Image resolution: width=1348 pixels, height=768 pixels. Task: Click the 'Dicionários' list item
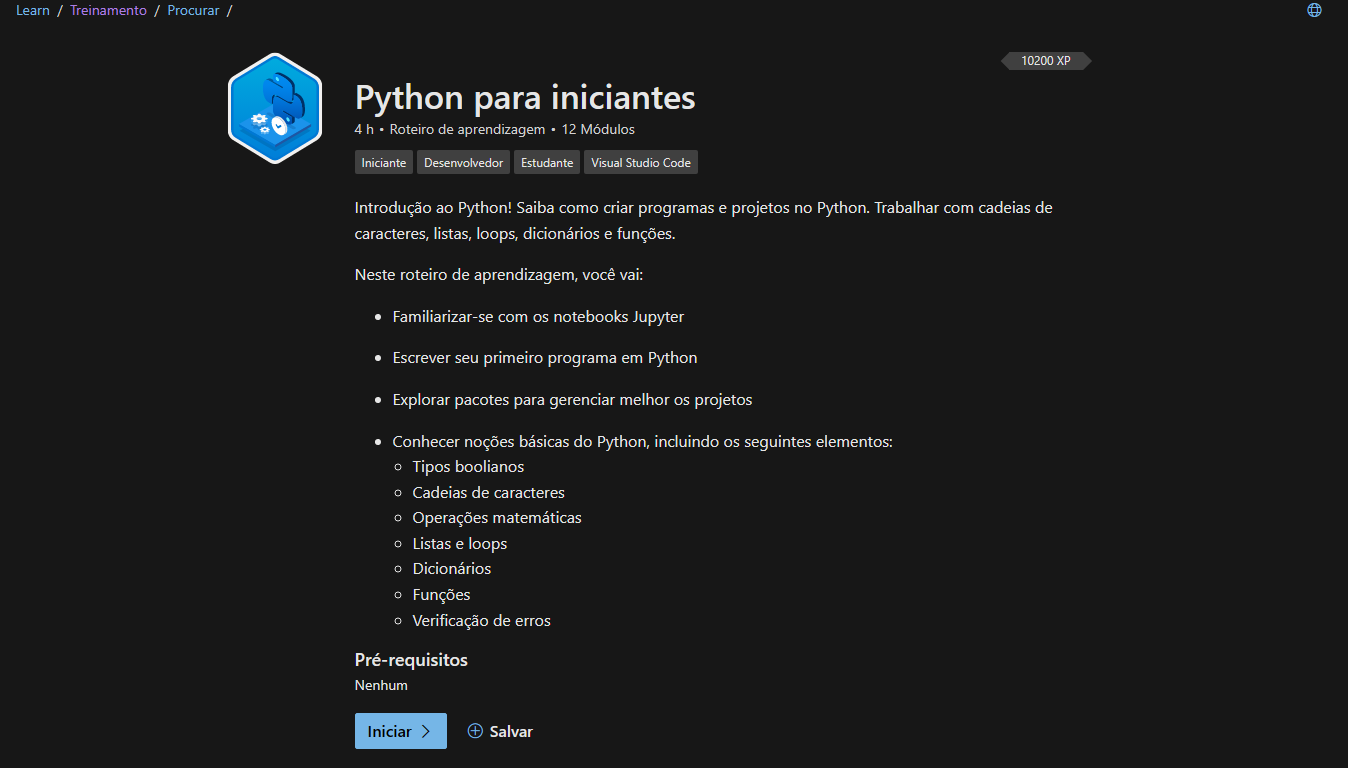click(x=452, y=569)
